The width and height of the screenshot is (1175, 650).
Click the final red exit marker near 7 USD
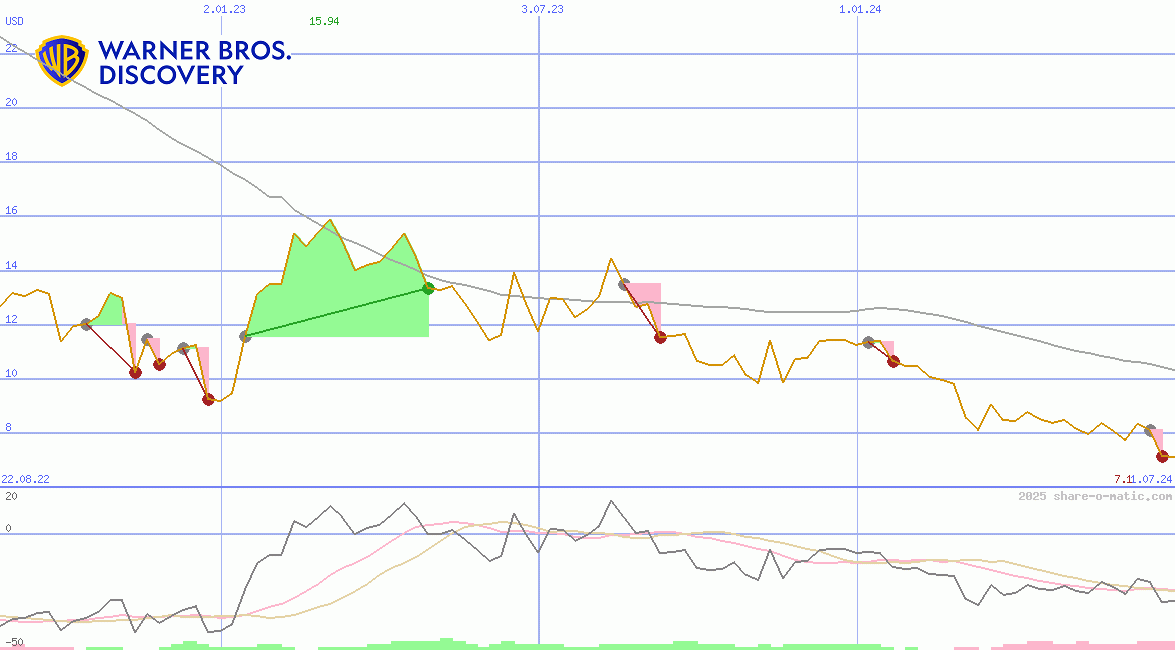click(x=1162, y=456)
